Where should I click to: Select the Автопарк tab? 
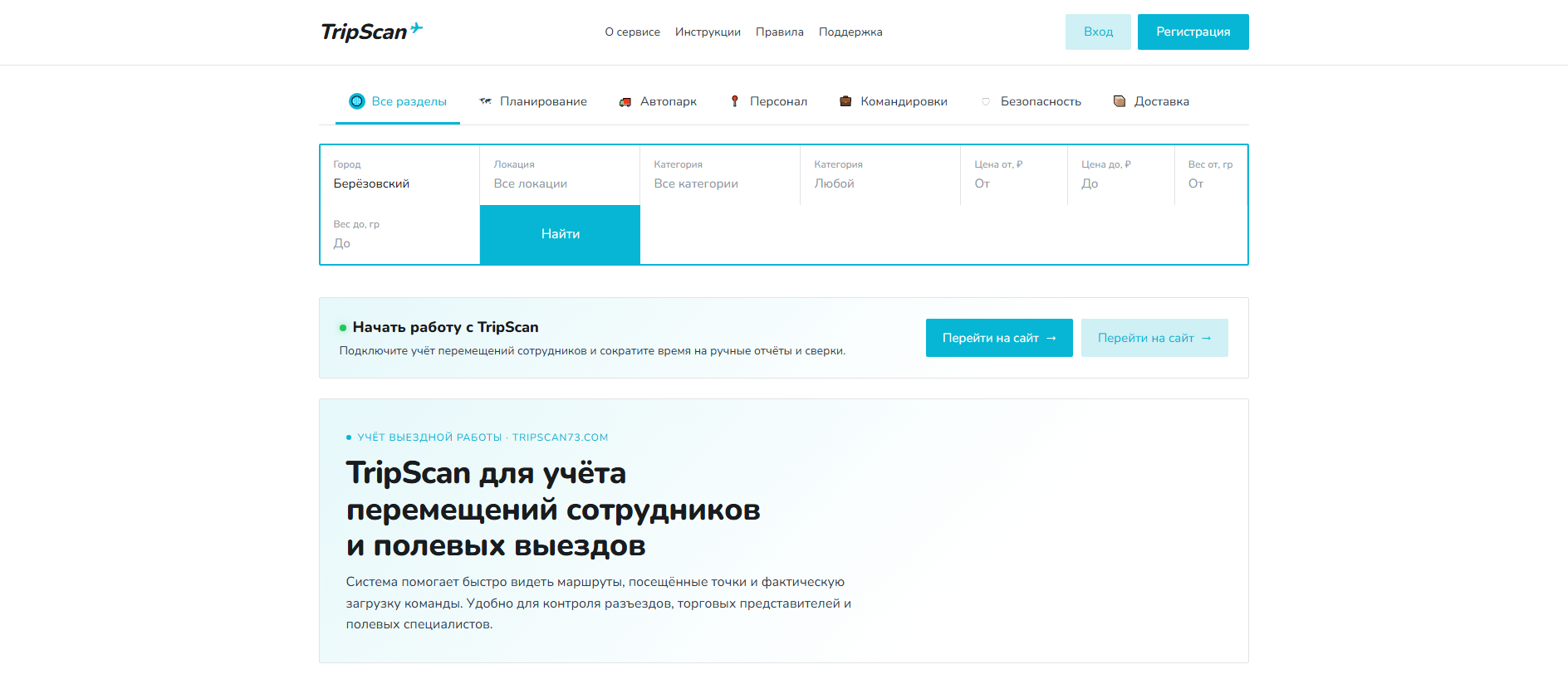658,101
